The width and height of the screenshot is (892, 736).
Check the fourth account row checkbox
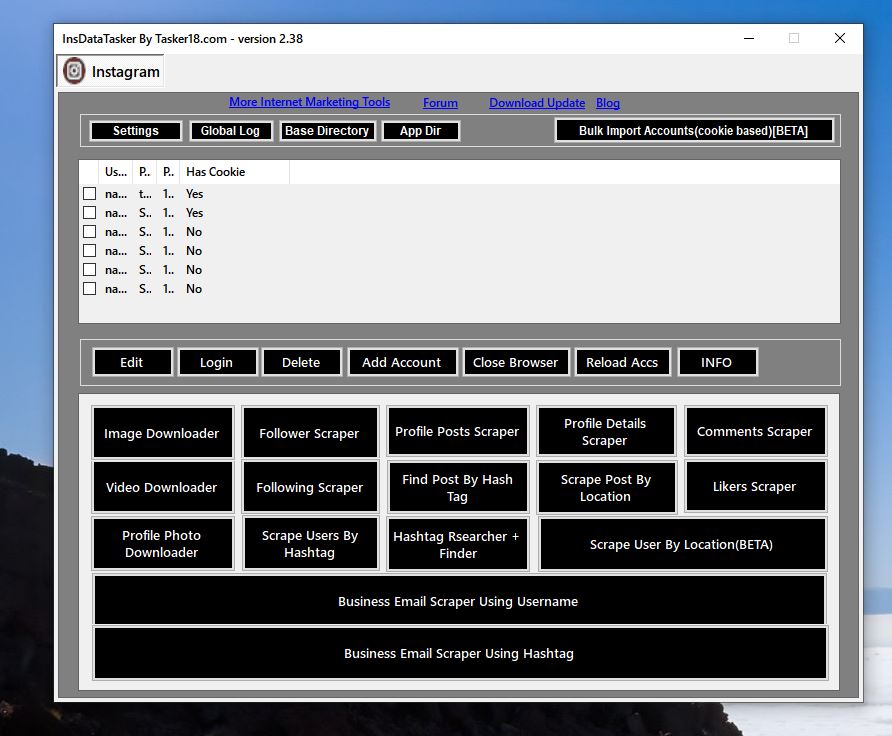89,250
